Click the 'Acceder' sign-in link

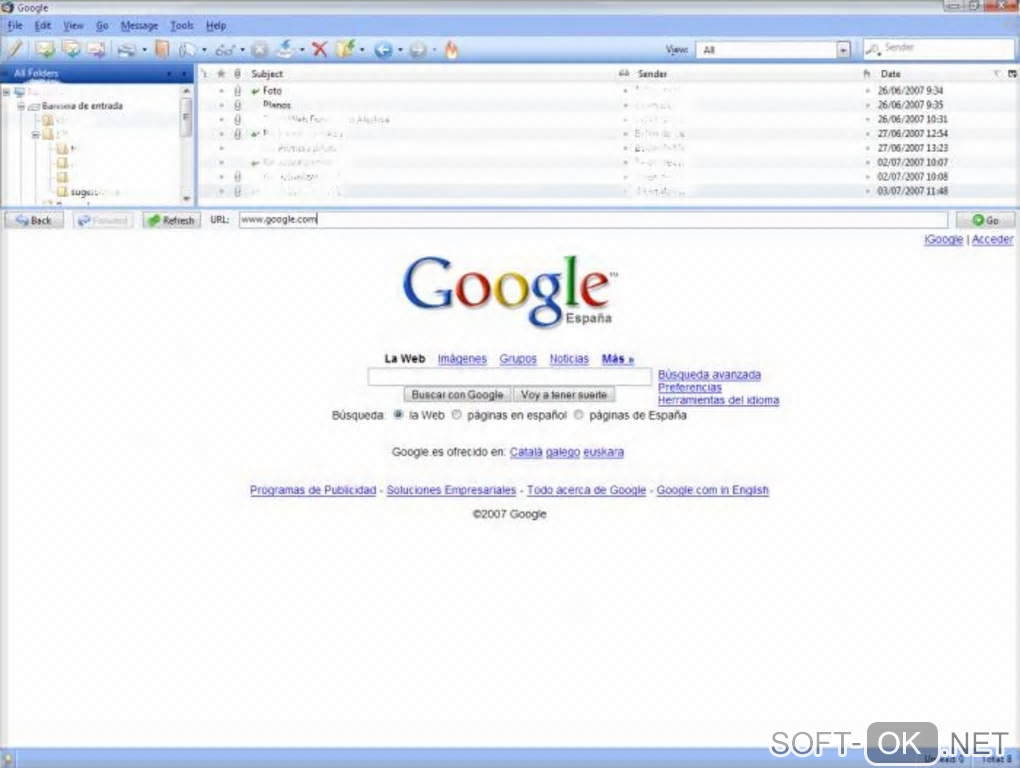pyautogui.click(x=993, y=239)
